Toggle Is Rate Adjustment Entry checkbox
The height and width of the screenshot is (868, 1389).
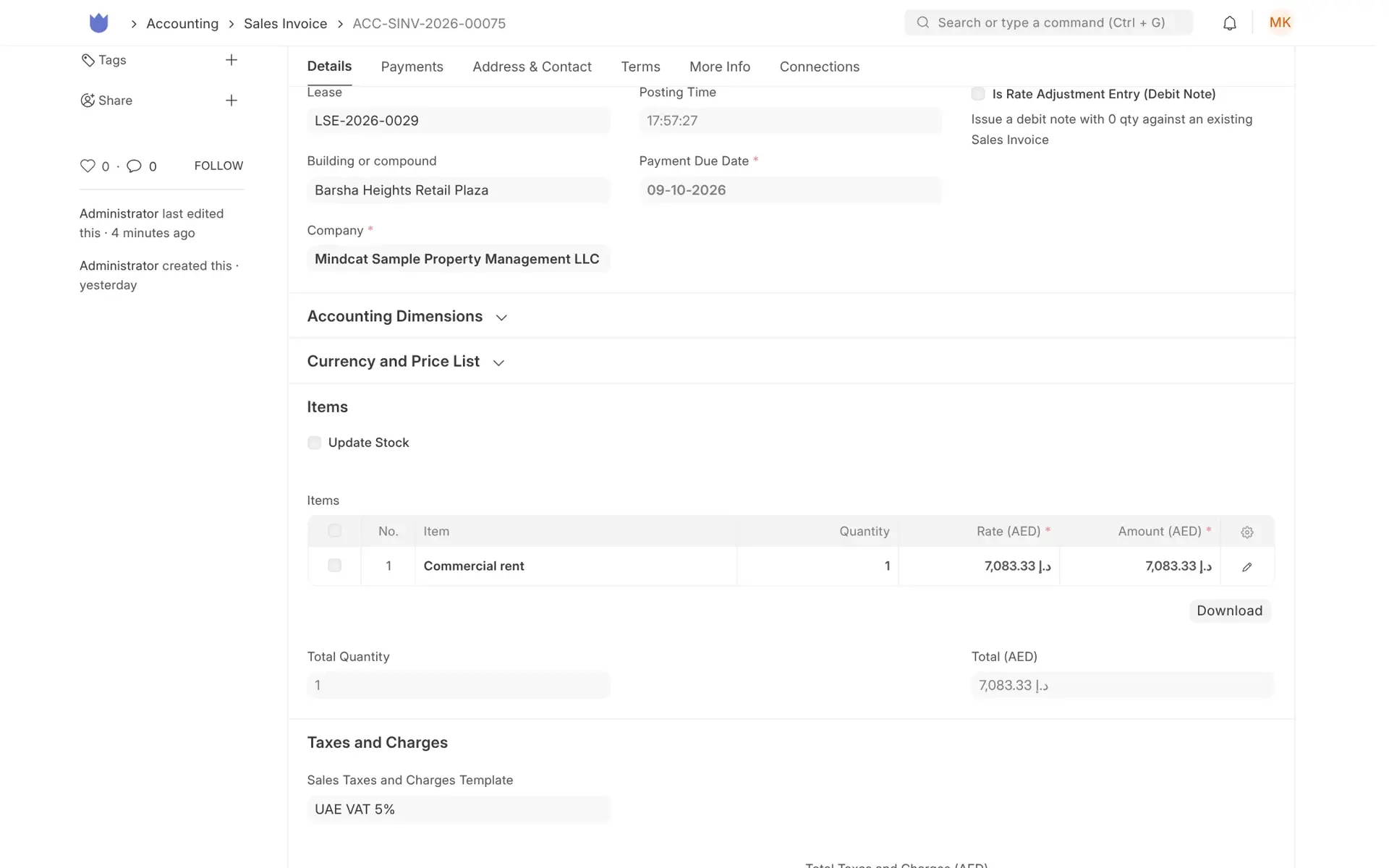coord(978,94)
